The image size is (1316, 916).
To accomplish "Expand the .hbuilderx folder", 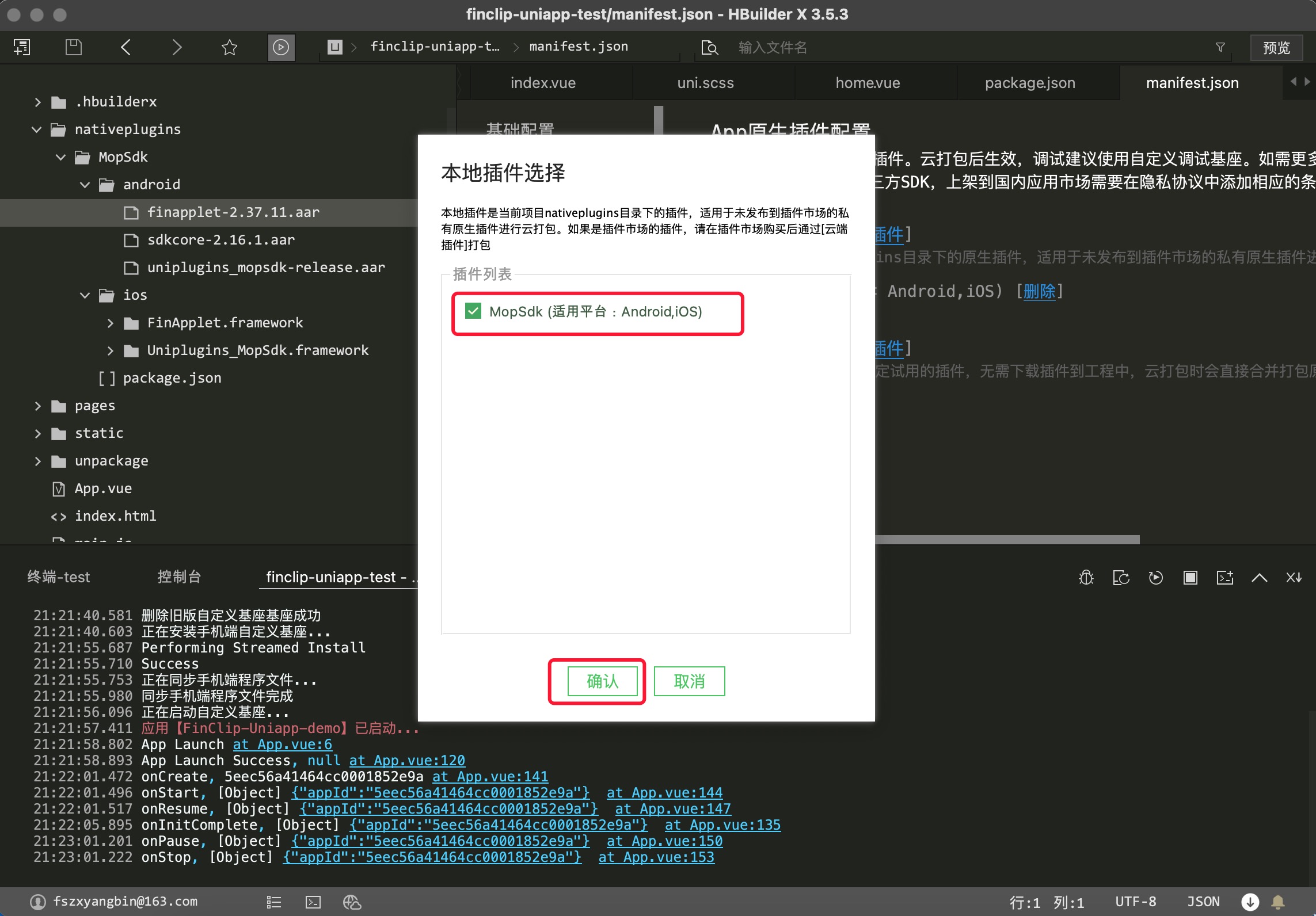I will [x=37, y=102].
